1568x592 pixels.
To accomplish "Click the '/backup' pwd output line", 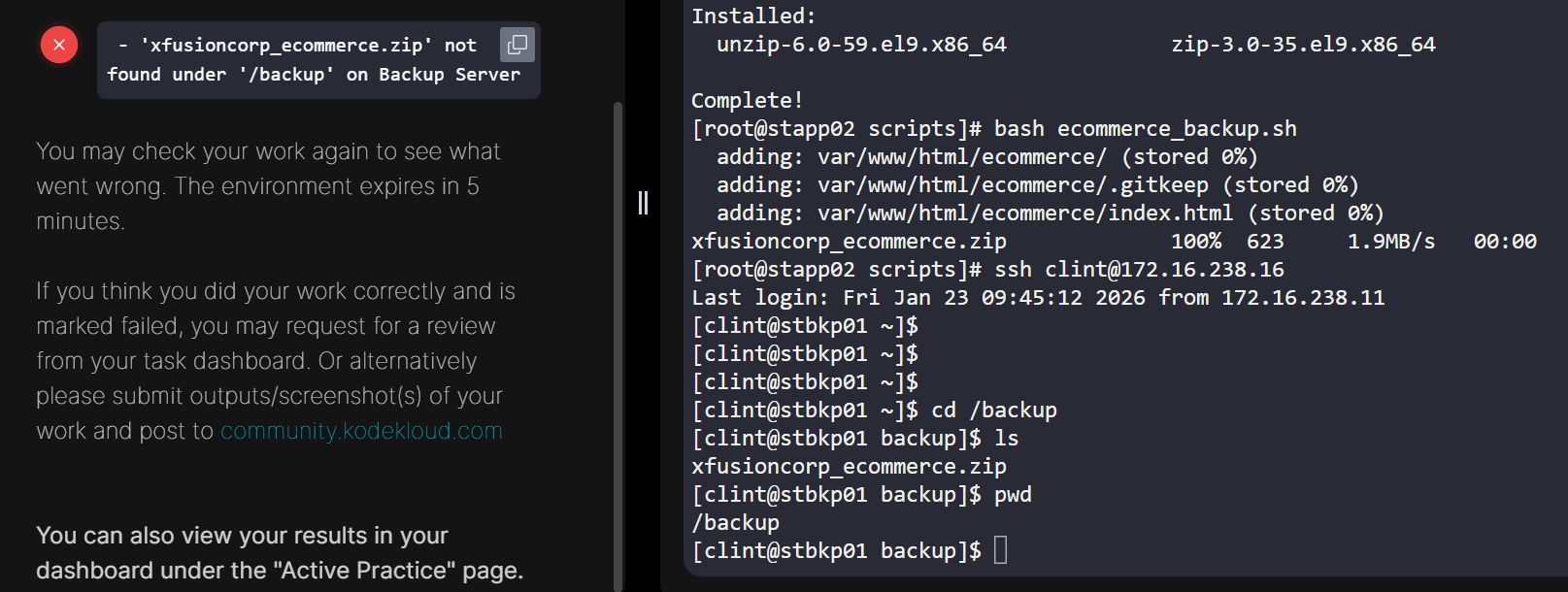I will tap(735, 522).
